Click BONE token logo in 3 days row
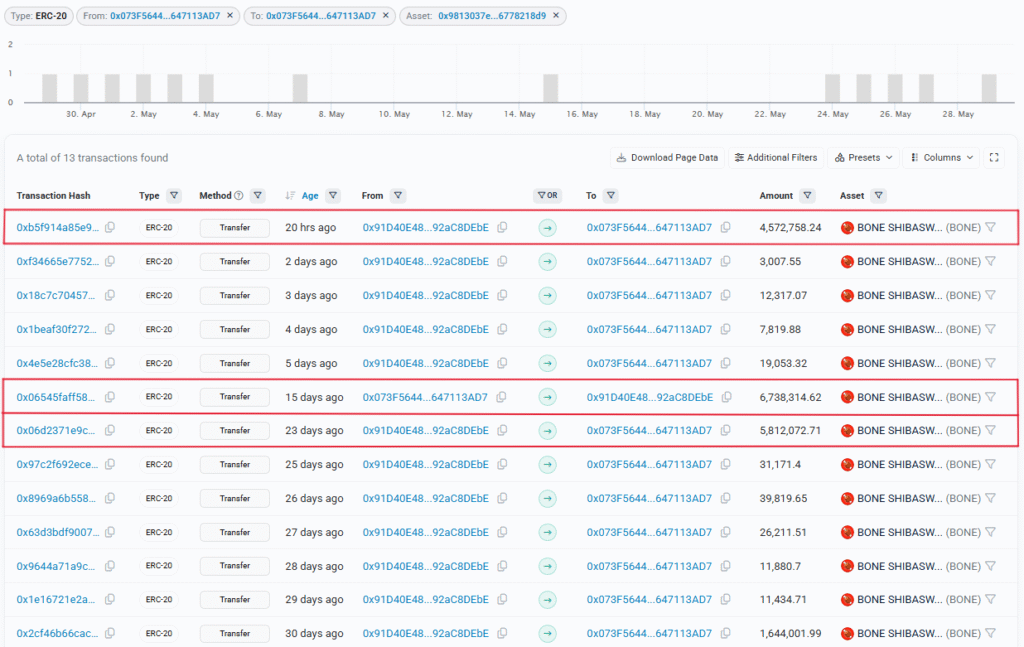The width and height of the screenshot is (1024, 647). click(847, 296)
